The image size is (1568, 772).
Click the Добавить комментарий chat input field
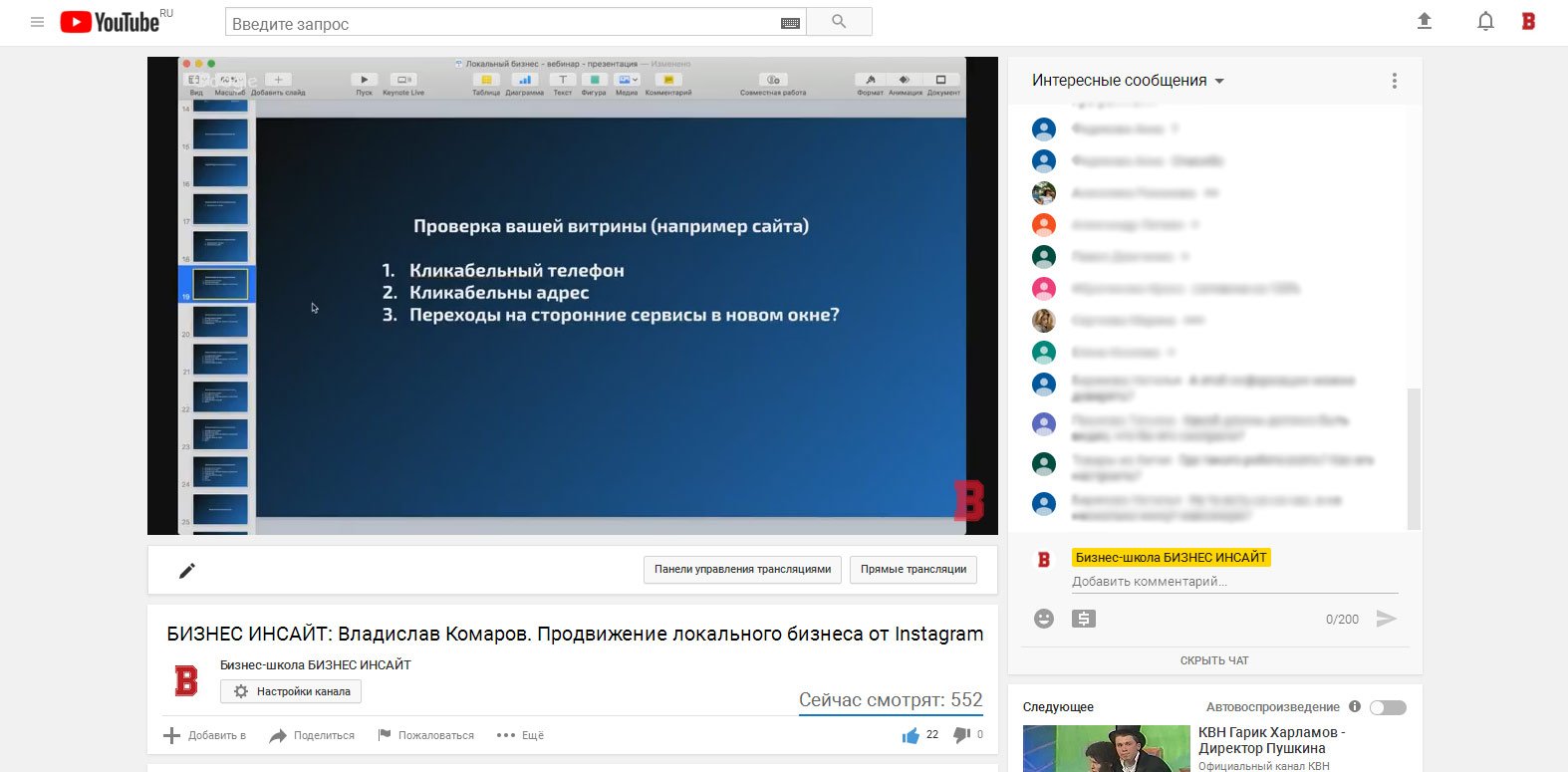pos(1233,582)
